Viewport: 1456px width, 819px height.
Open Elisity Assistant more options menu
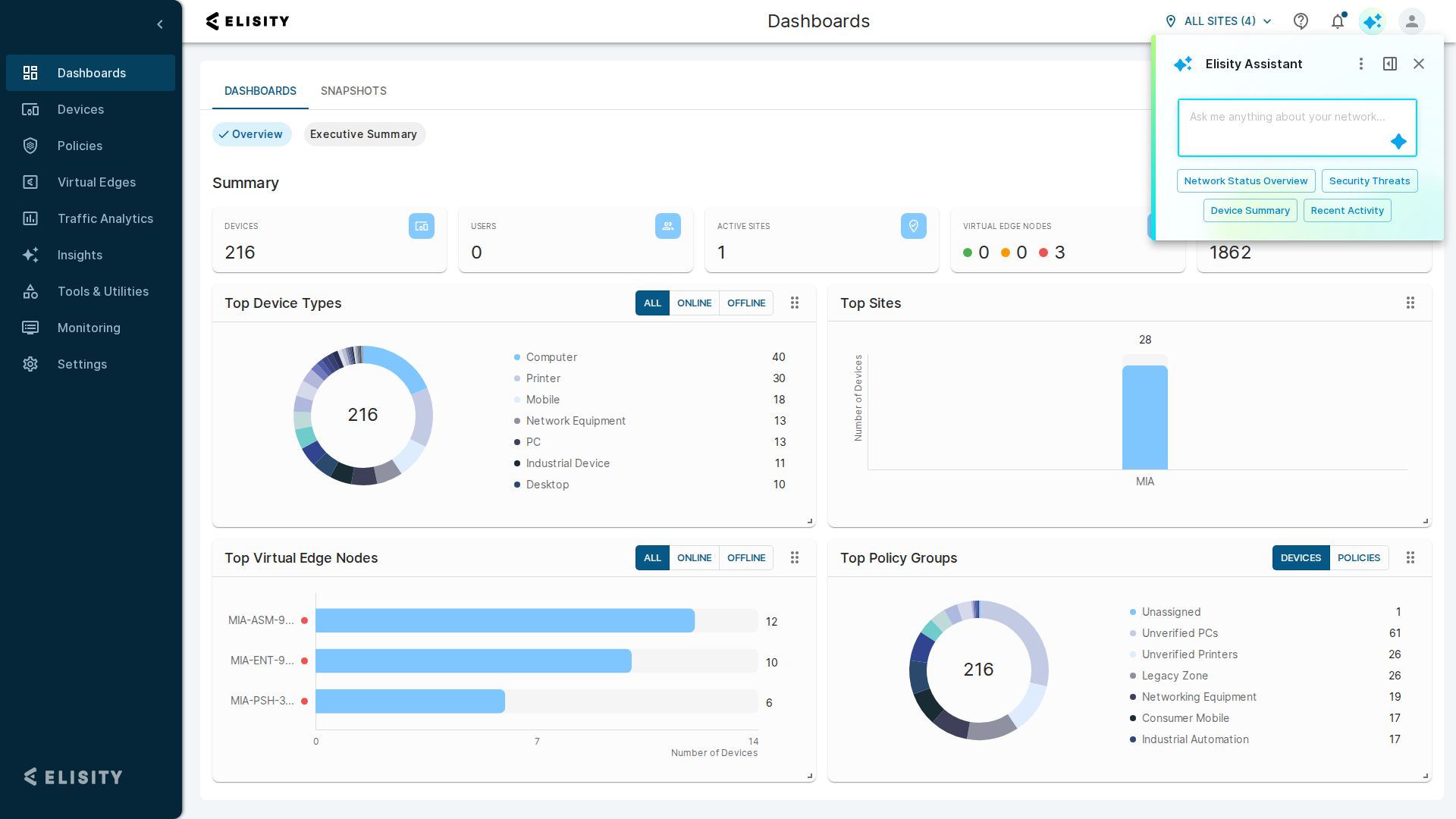click(1361, 64)
